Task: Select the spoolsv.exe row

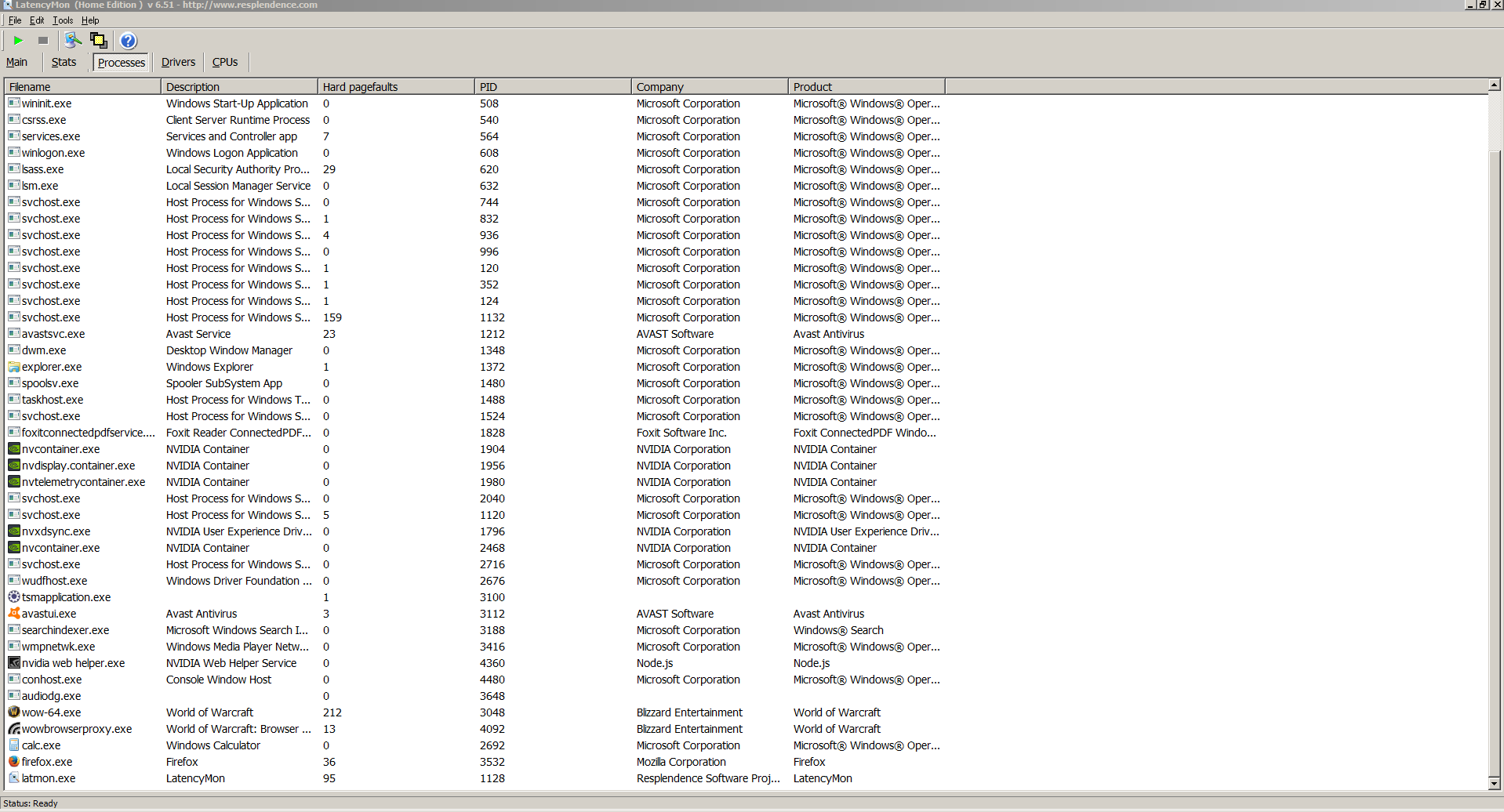Action: pos(475,383)
